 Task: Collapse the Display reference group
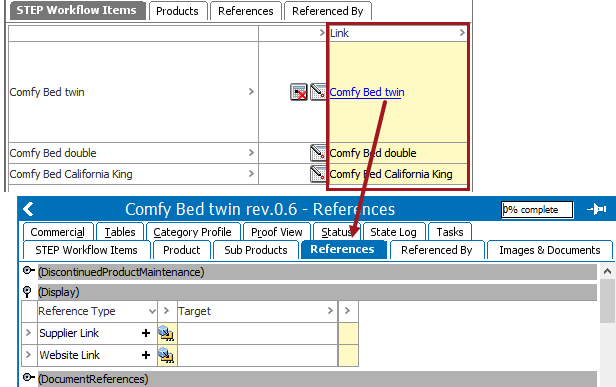point(27,292)
